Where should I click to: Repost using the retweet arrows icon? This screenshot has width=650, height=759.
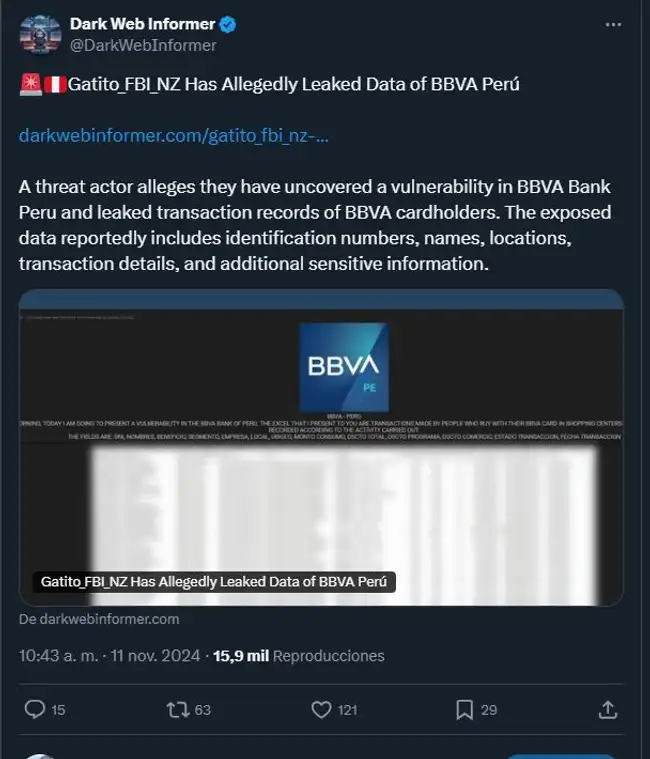click(178, 710)
